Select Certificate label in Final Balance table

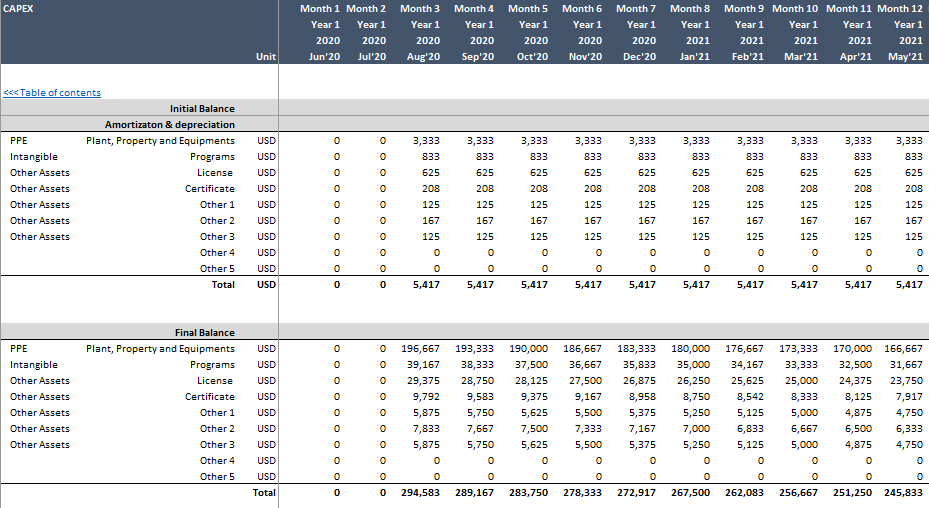click(210, 397)
